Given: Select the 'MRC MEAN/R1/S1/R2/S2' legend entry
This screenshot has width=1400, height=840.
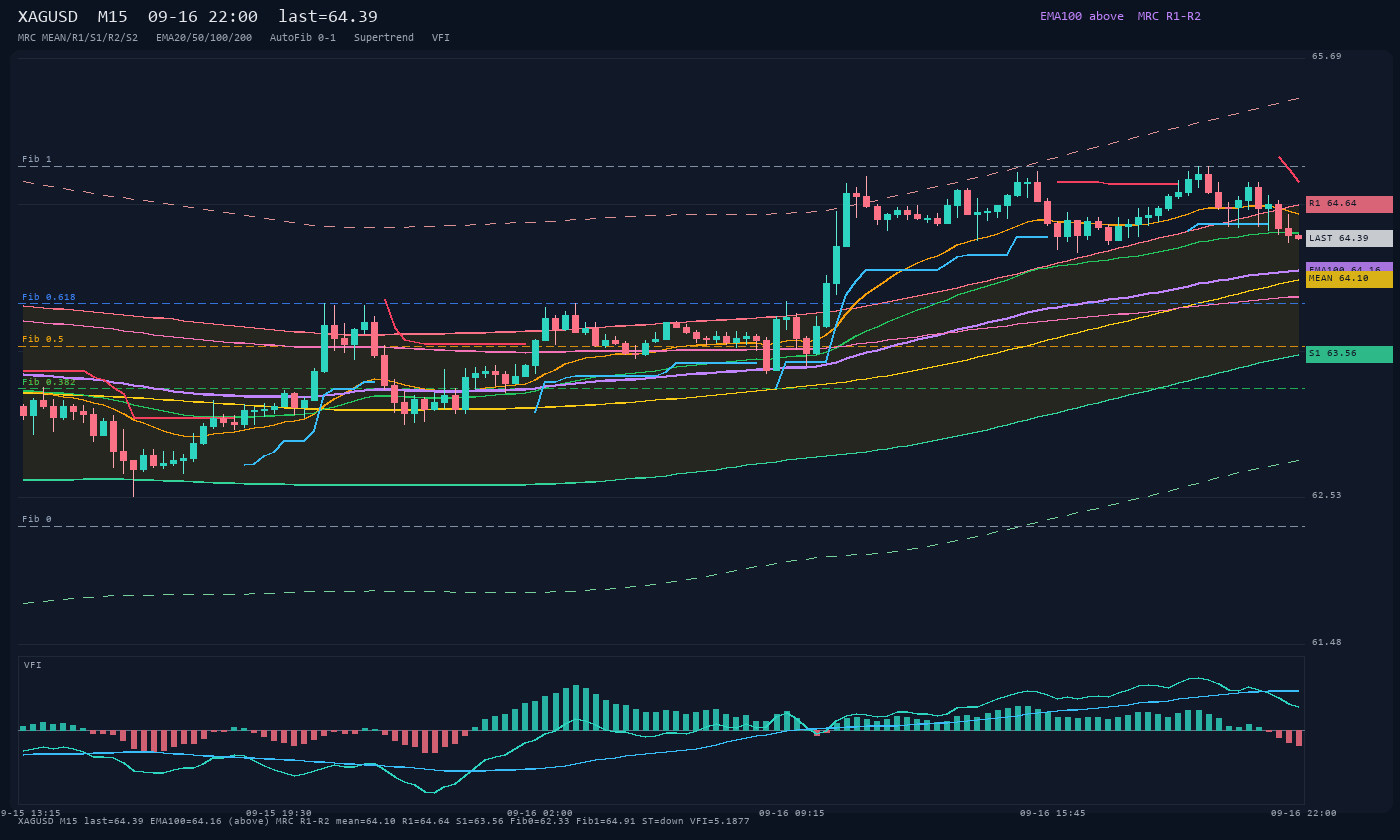Looking at the screenshot, I should [x=78, y=38].
